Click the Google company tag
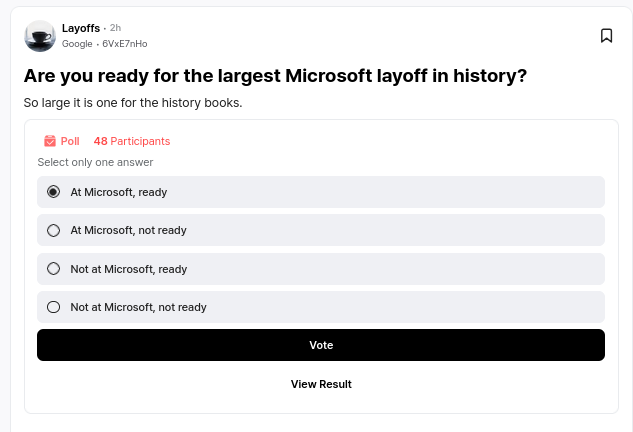The image size is (633, 432). point(77,44)
